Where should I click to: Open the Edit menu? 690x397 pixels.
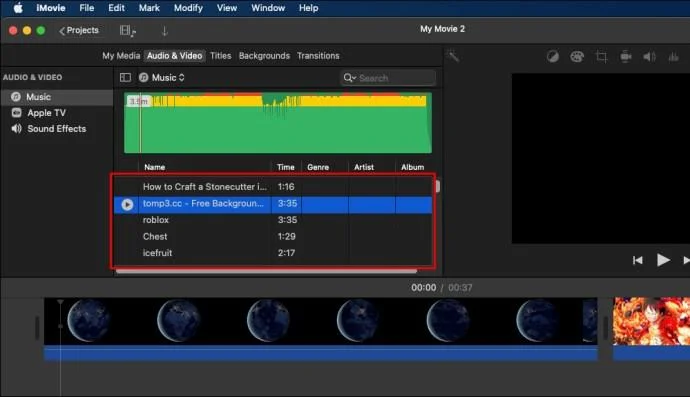coord(116,8)
